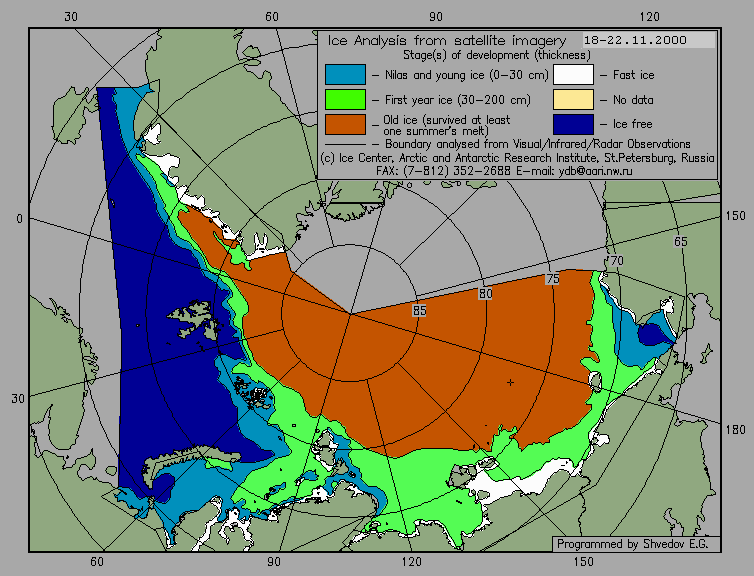Viewport: 754px width, 576px height.
Task: Click the white Fast ice legend swatch
Action: point(573,75)
